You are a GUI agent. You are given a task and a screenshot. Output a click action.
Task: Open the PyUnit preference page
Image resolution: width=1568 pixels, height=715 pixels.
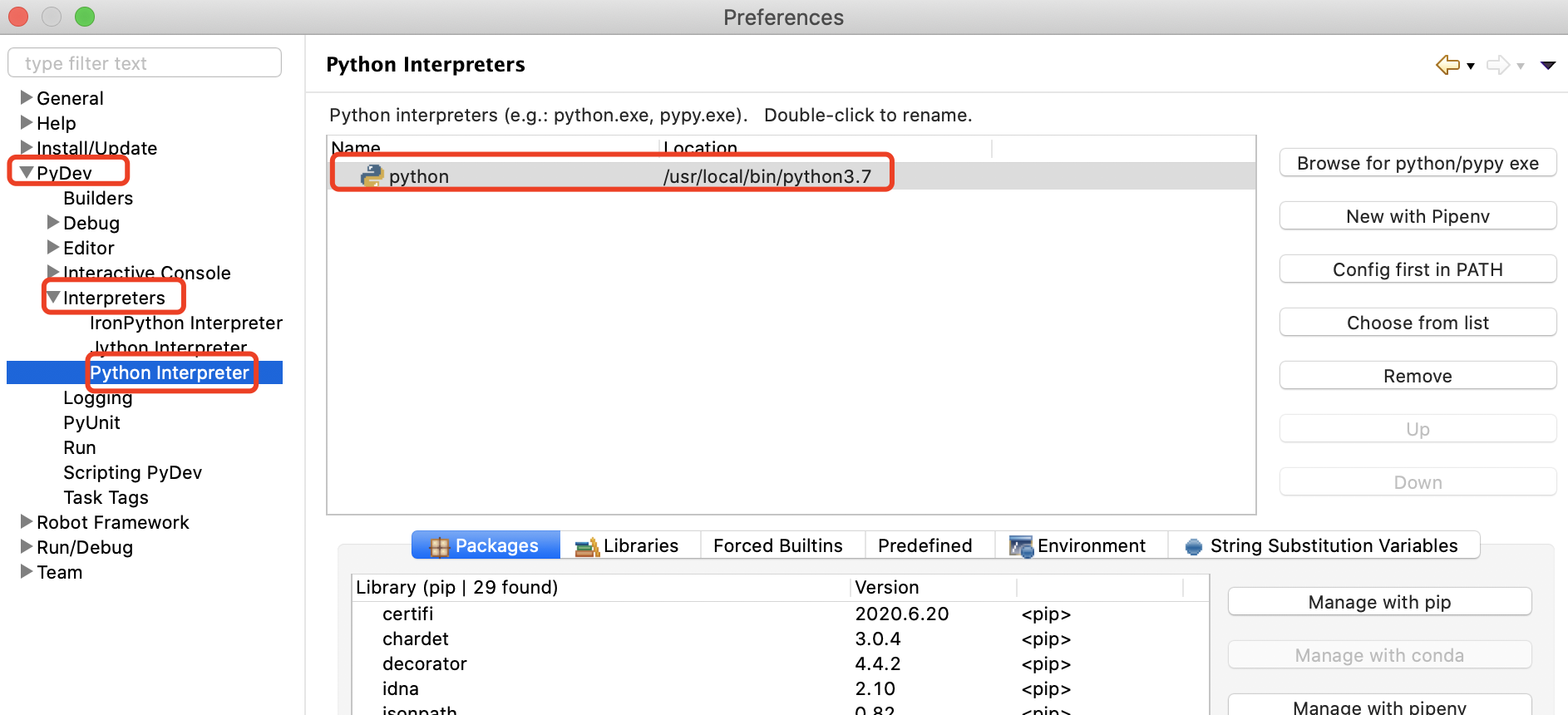pos(91,422)
